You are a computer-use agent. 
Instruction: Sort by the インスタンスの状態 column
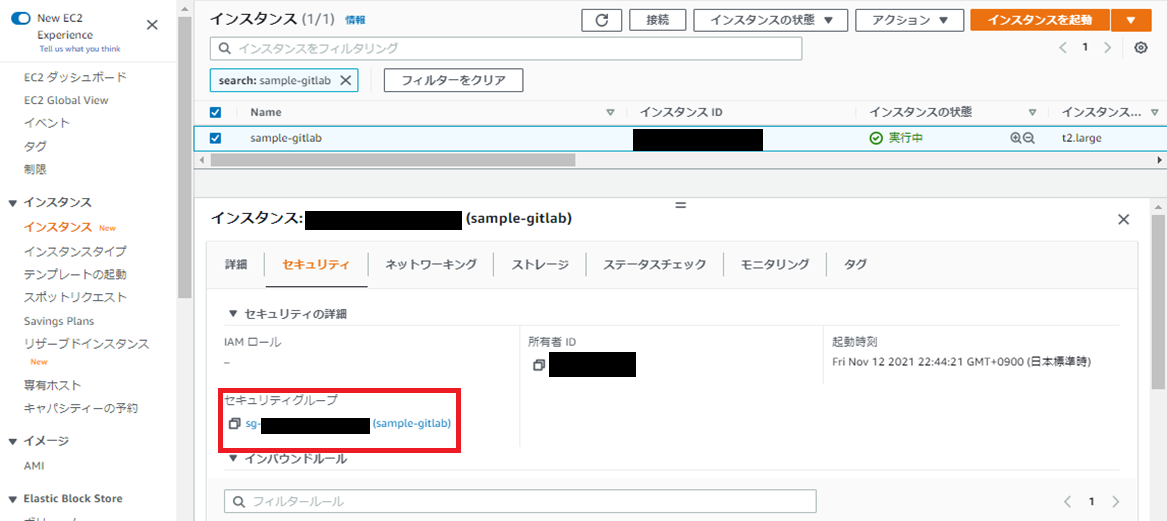tap(1032, 112)
